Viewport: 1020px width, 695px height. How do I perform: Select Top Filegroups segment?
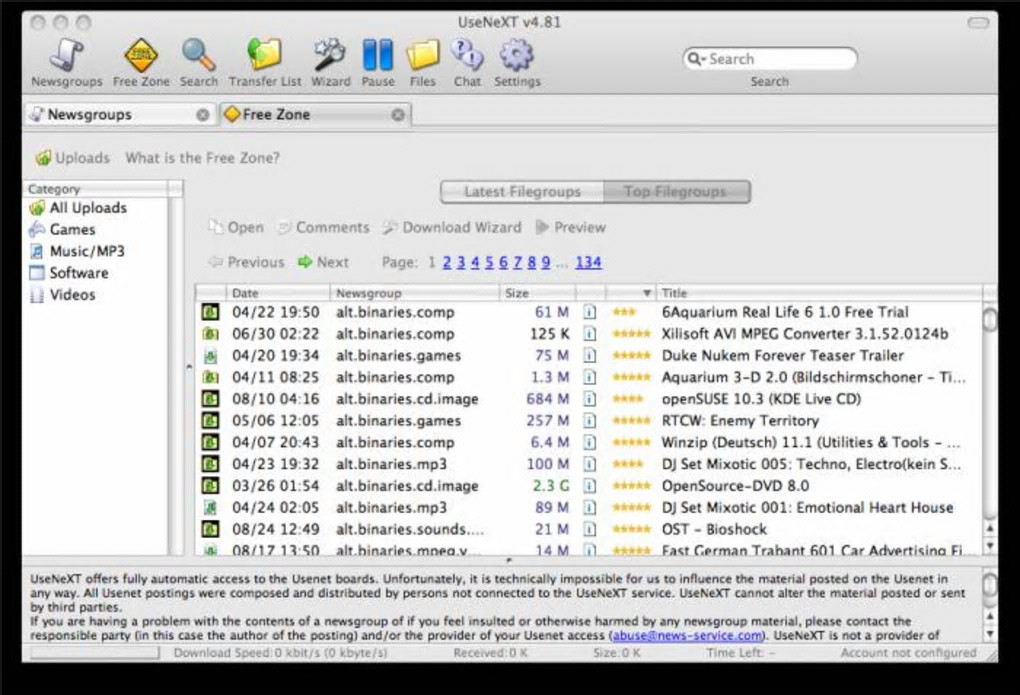pyautogui.click(x=677, y=192)
